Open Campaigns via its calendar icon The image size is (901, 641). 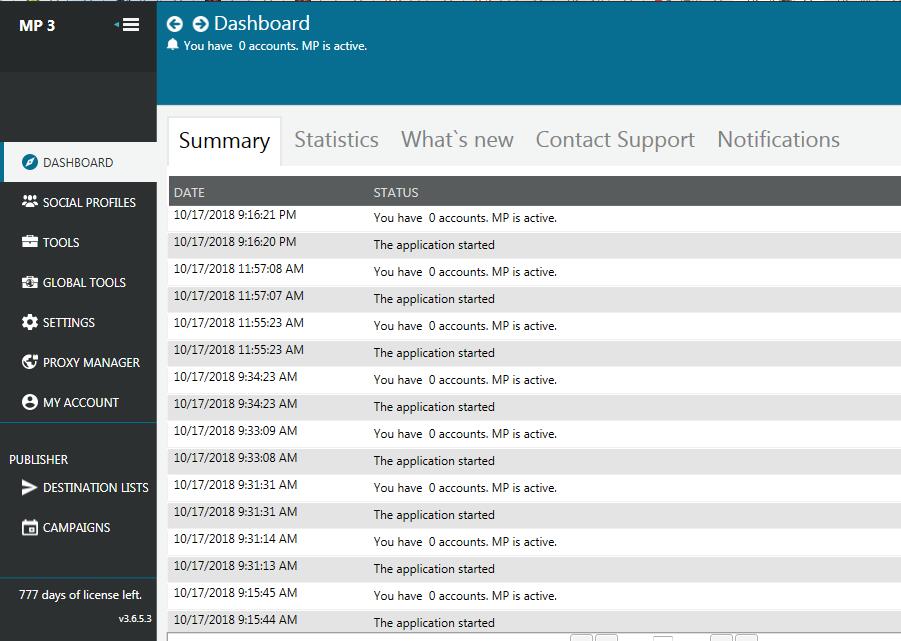pyautogui.click(x=29, y=527)
